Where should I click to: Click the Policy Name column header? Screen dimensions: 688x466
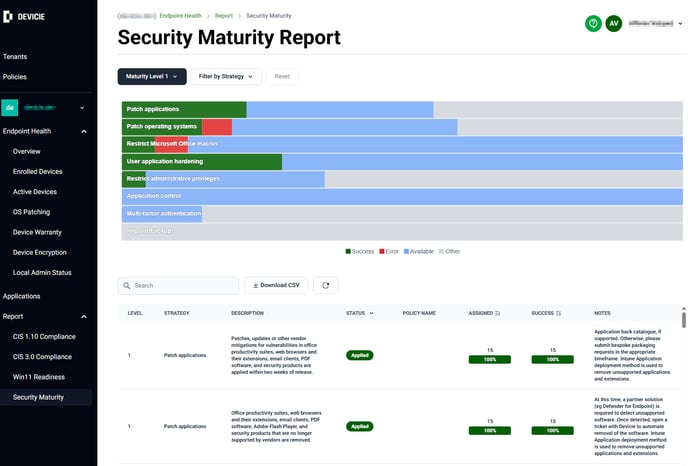(x=419, y=313)
